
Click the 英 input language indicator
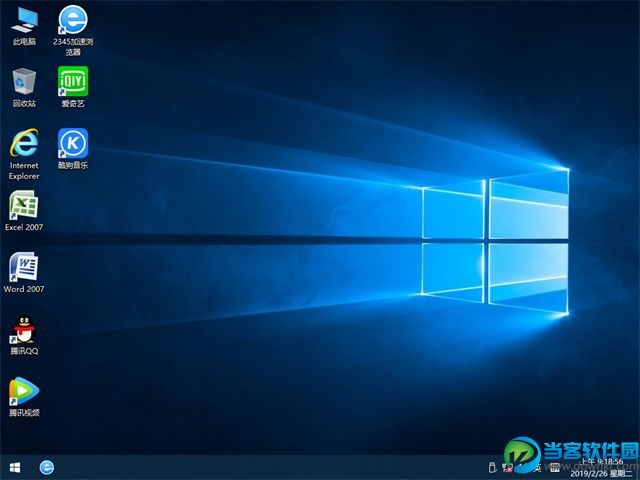(x=538, y=467)
